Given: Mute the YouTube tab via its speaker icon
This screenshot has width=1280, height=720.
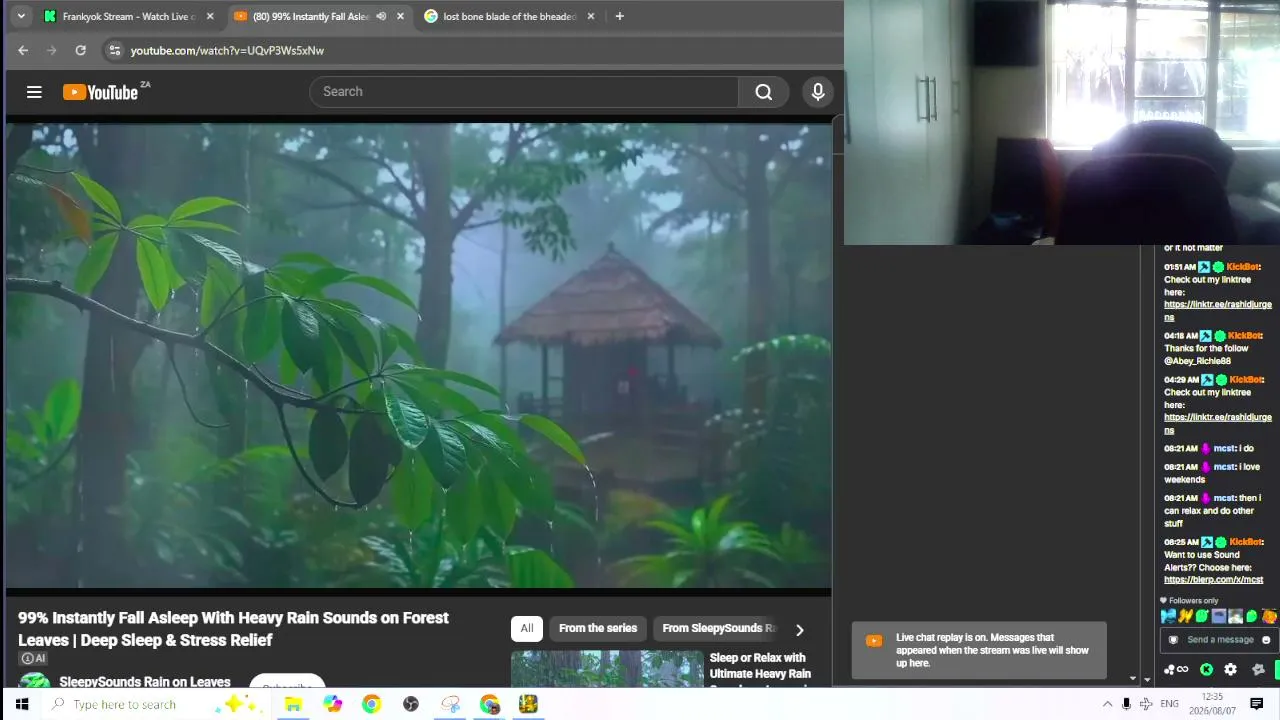Looking at the screenshot, I should (381, 16).
